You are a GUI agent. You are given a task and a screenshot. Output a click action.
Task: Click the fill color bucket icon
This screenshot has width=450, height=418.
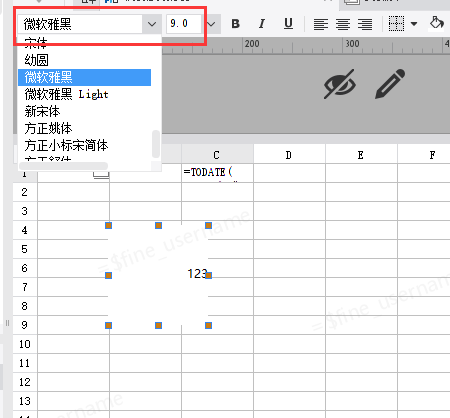[x=436, y=23]
